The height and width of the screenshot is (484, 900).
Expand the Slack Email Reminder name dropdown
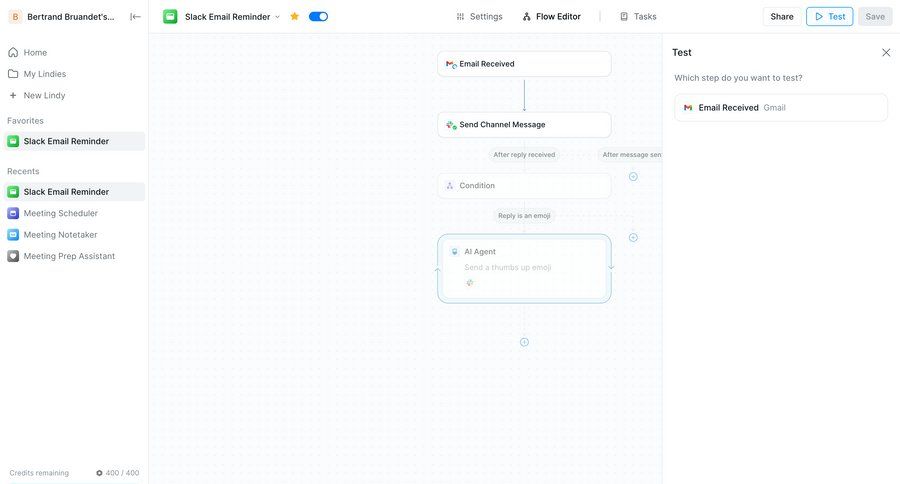277,17
